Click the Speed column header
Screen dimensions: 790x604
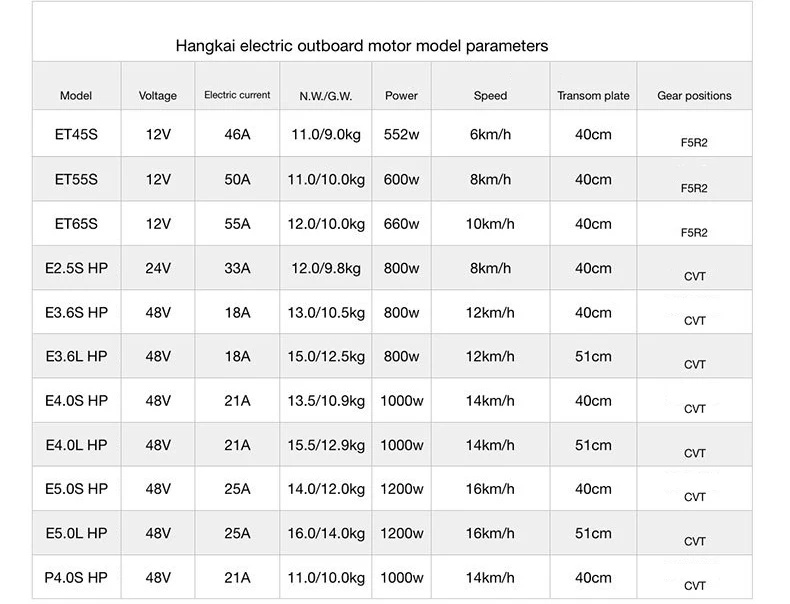tap(490, 96)
